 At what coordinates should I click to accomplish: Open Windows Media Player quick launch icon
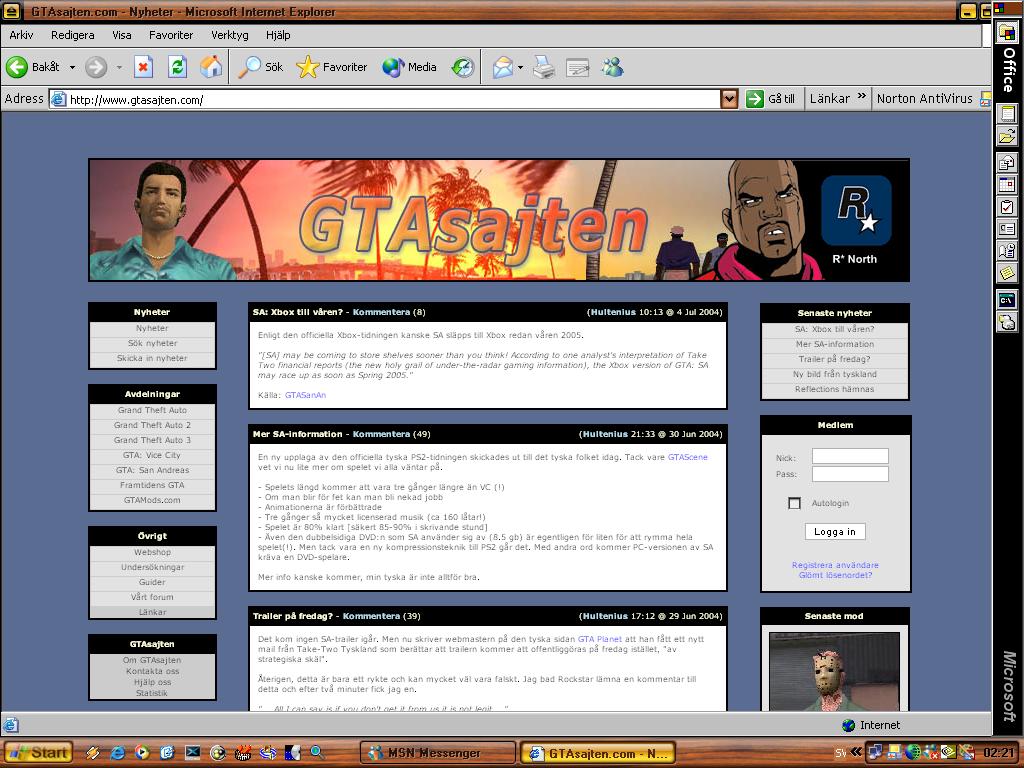(x=142, y=753)
